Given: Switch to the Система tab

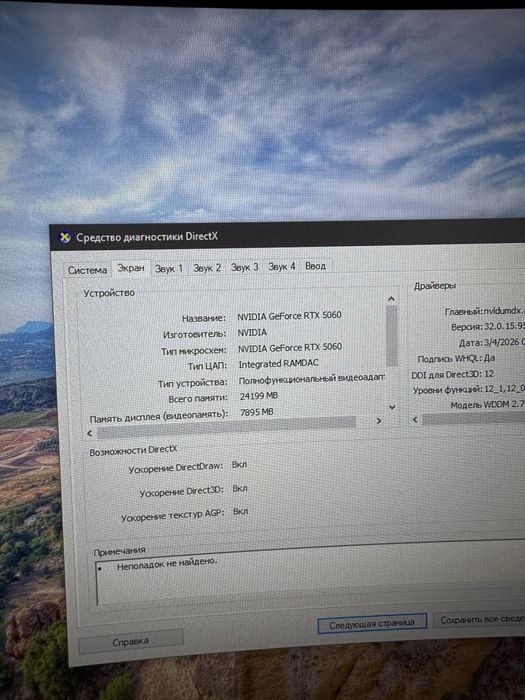Looking at the screenshot, I should [x=88, y=270].
